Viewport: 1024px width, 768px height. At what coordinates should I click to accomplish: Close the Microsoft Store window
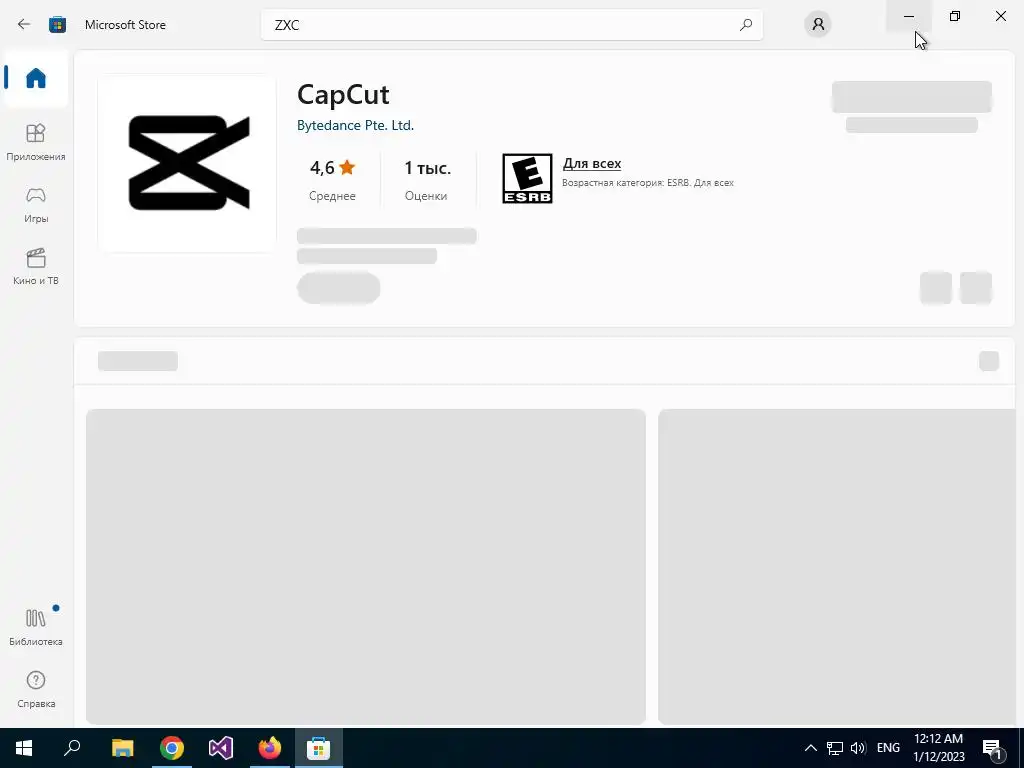1000,16
